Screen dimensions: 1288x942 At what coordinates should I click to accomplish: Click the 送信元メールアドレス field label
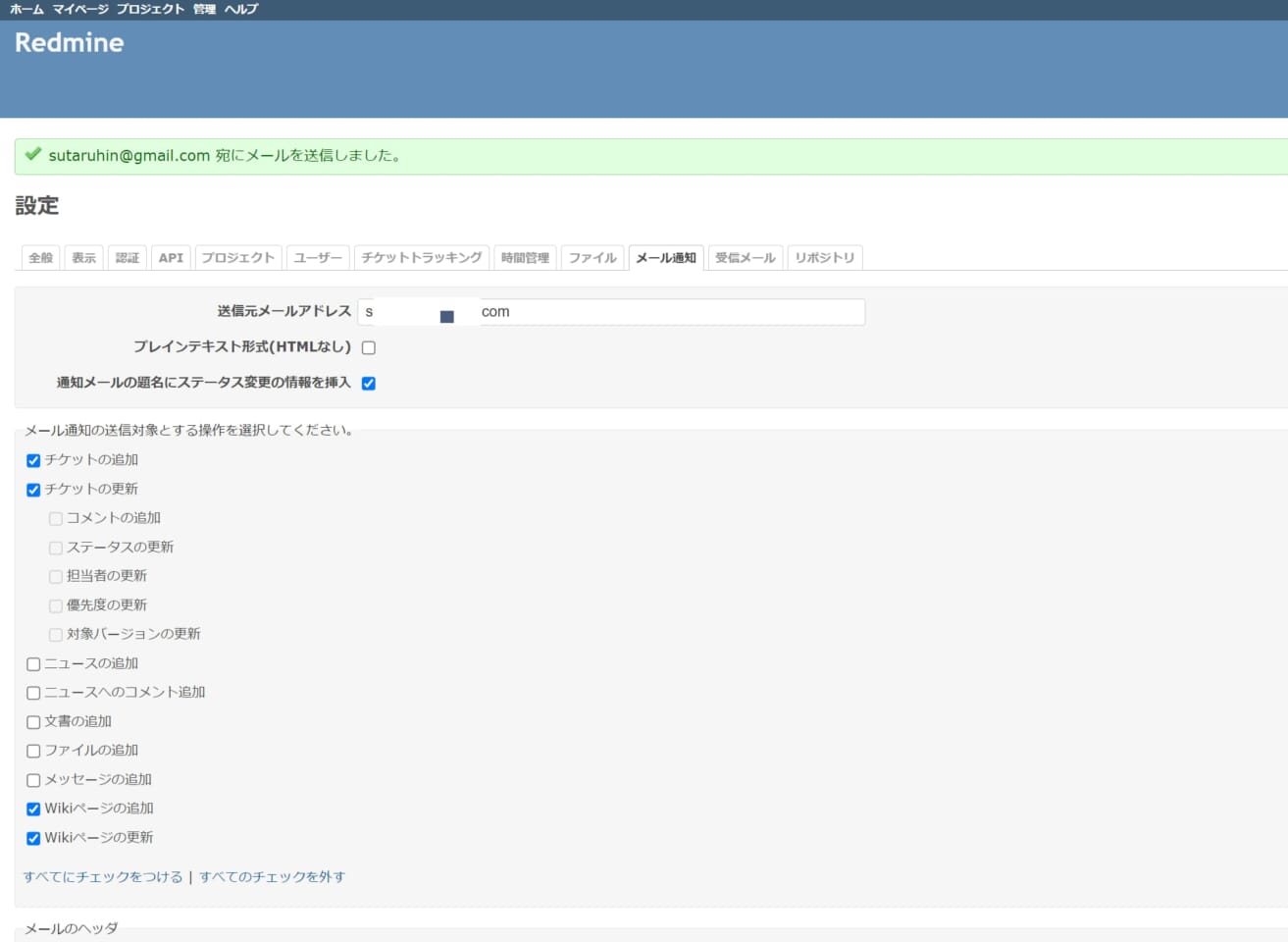pyautogui.click(x=284, y=311)
